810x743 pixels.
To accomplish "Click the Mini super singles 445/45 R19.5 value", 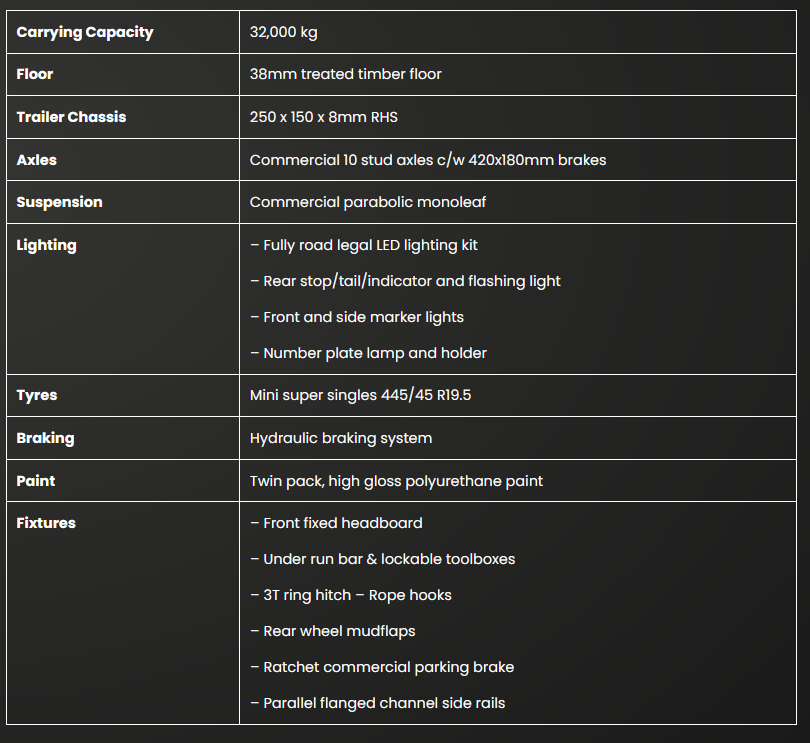I will 360,395.
